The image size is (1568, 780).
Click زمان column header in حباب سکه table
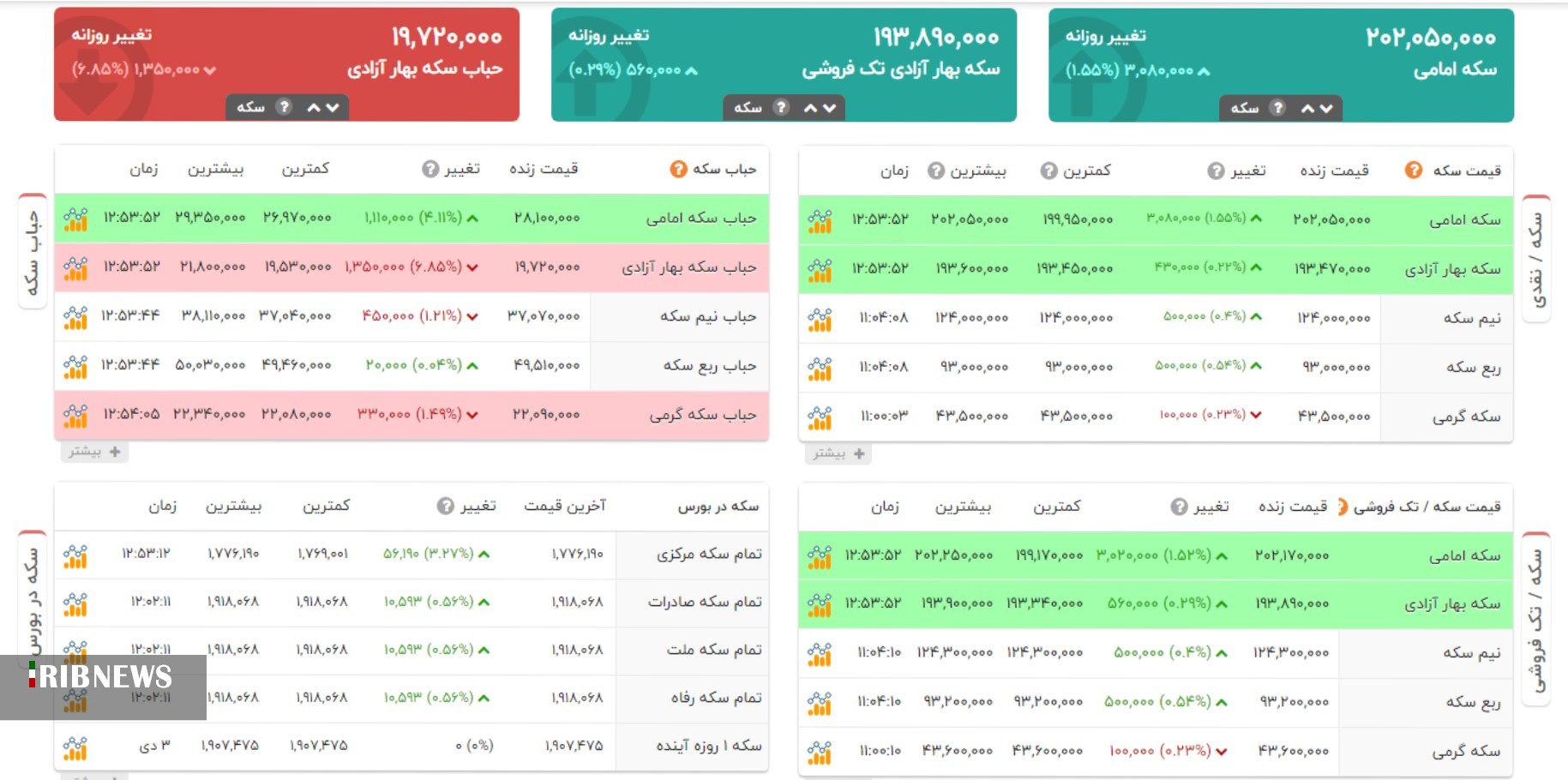144,169
